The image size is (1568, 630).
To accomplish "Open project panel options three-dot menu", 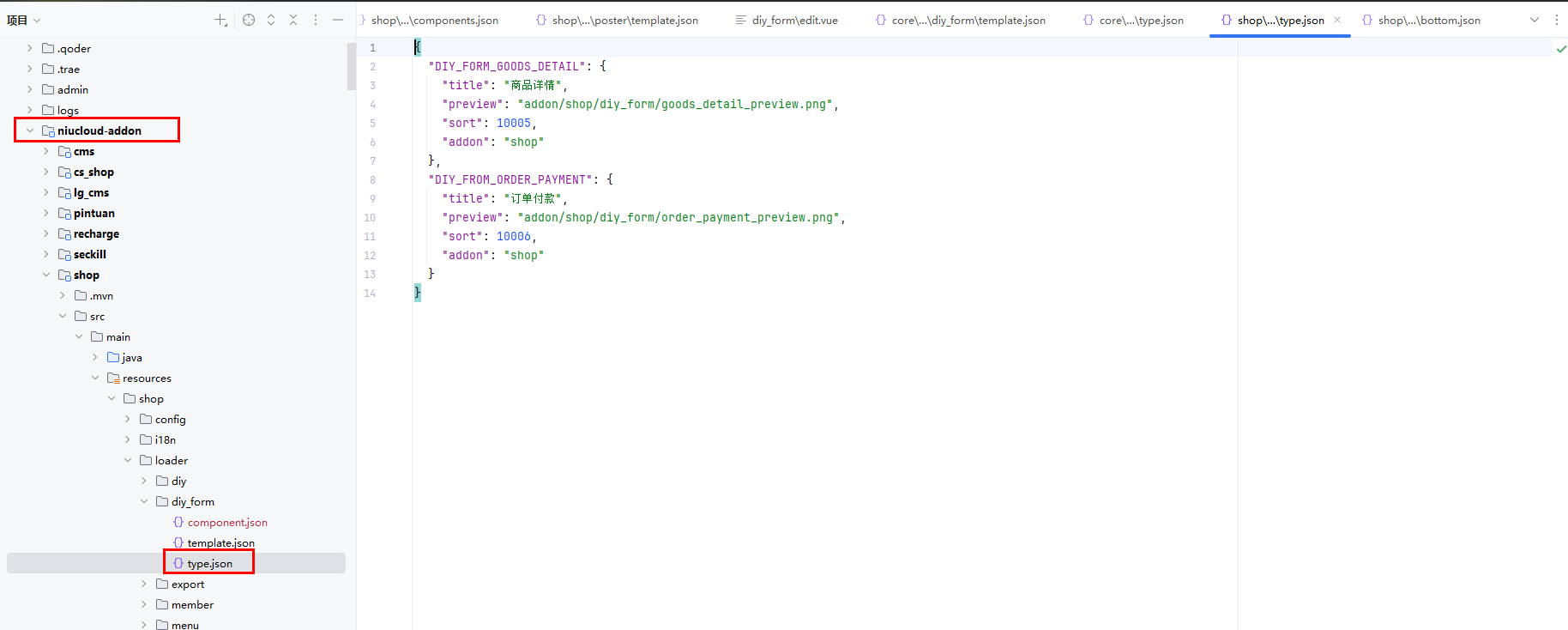I will coord(316,20).
